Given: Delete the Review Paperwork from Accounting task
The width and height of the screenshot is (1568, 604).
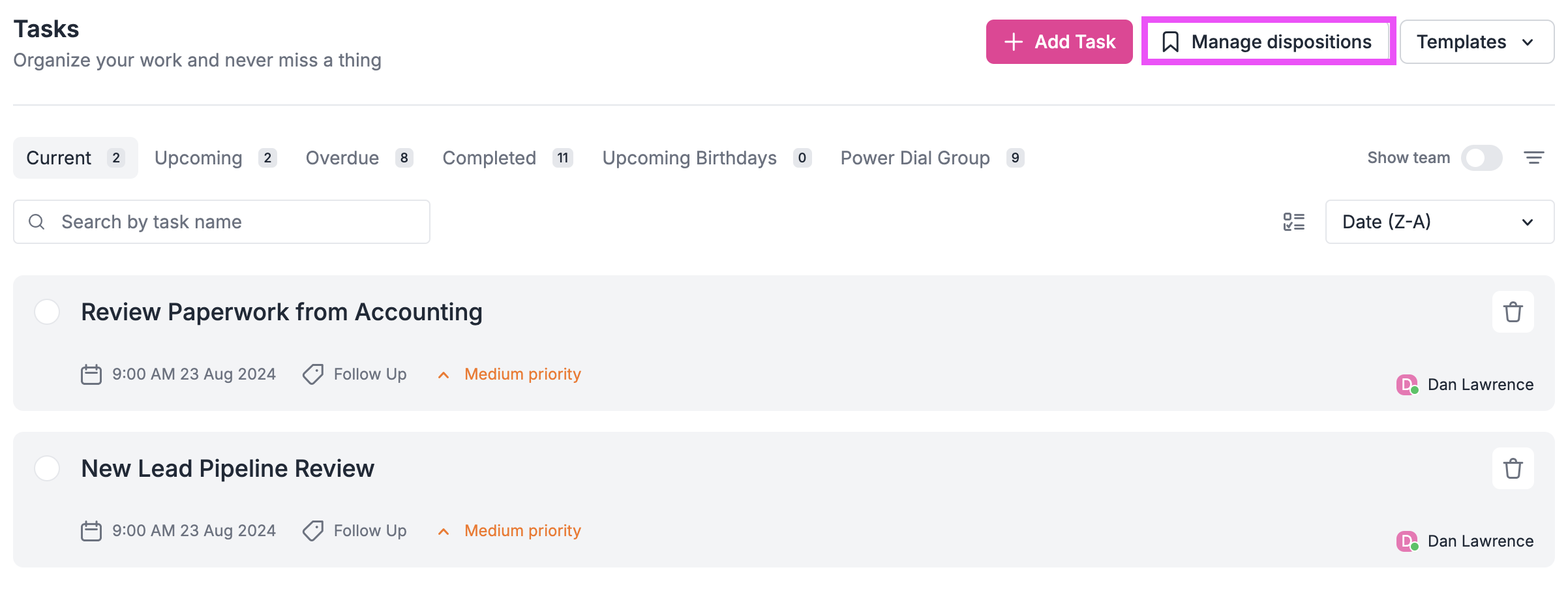Looking at the screenshot, I should [x=1513, y=312].
